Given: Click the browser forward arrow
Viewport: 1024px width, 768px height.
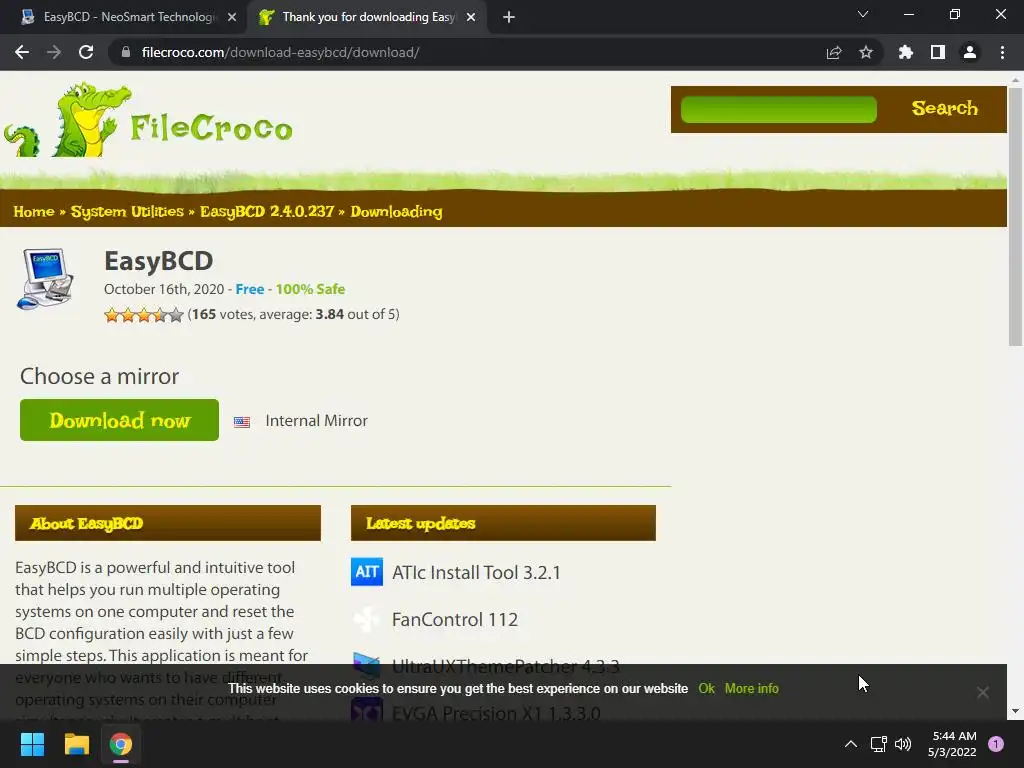Looking at the screenshot, I should tap(54, 52).
